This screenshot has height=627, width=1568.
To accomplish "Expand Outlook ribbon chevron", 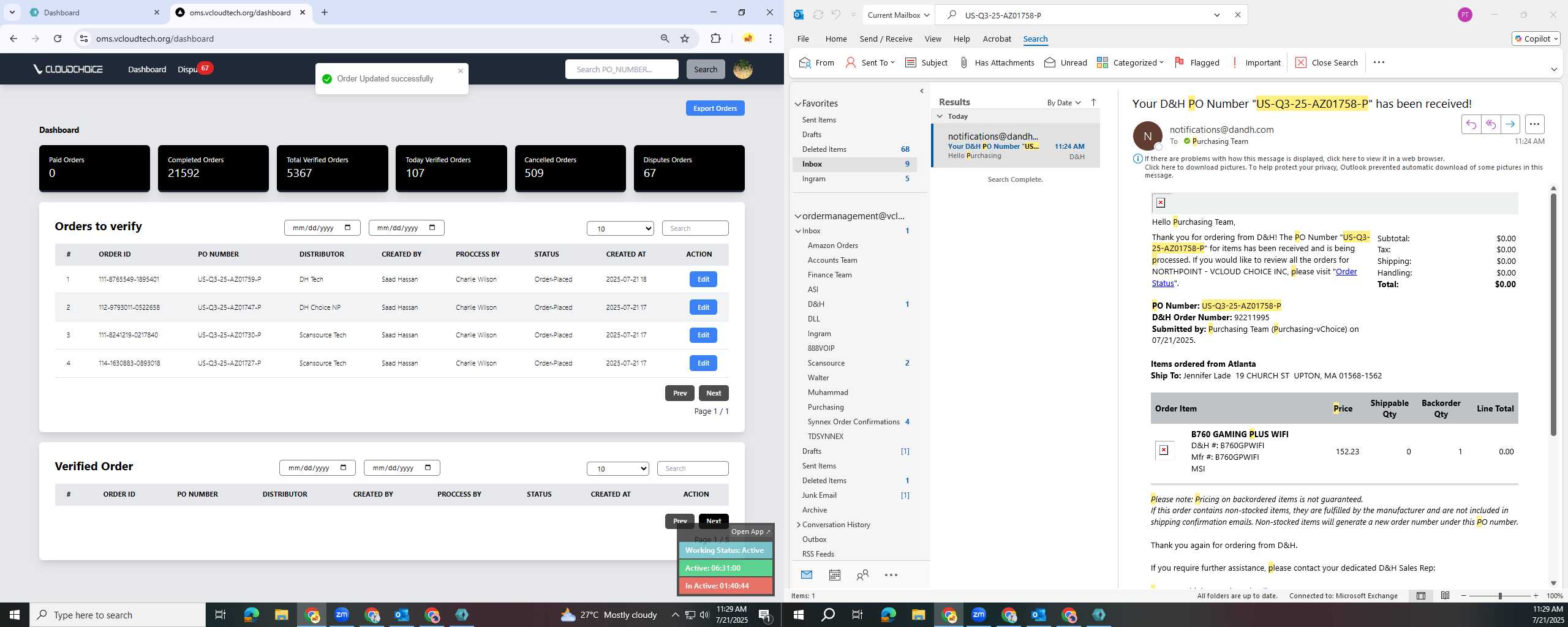I will point(1553,69).
